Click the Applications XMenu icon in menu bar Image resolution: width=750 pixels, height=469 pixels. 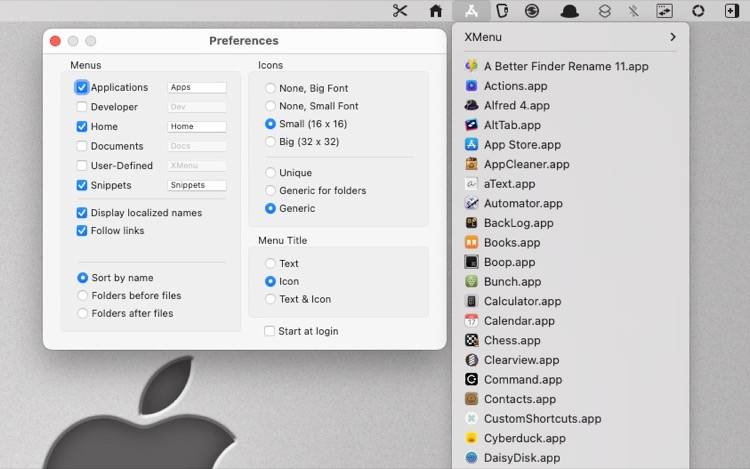coord(471,11)
